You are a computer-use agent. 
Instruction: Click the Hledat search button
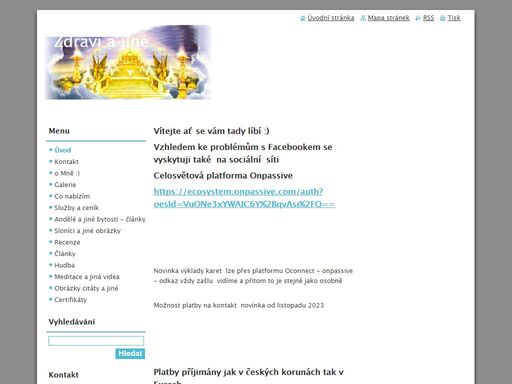(x=130, y=354)
